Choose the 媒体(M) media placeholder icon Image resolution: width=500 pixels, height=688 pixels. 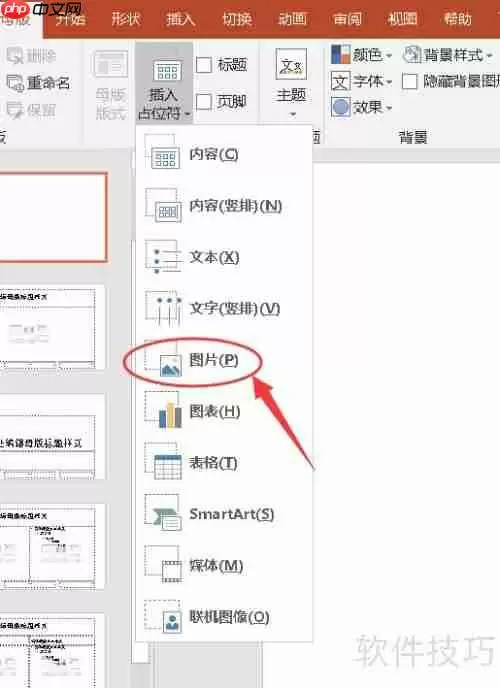163,565
